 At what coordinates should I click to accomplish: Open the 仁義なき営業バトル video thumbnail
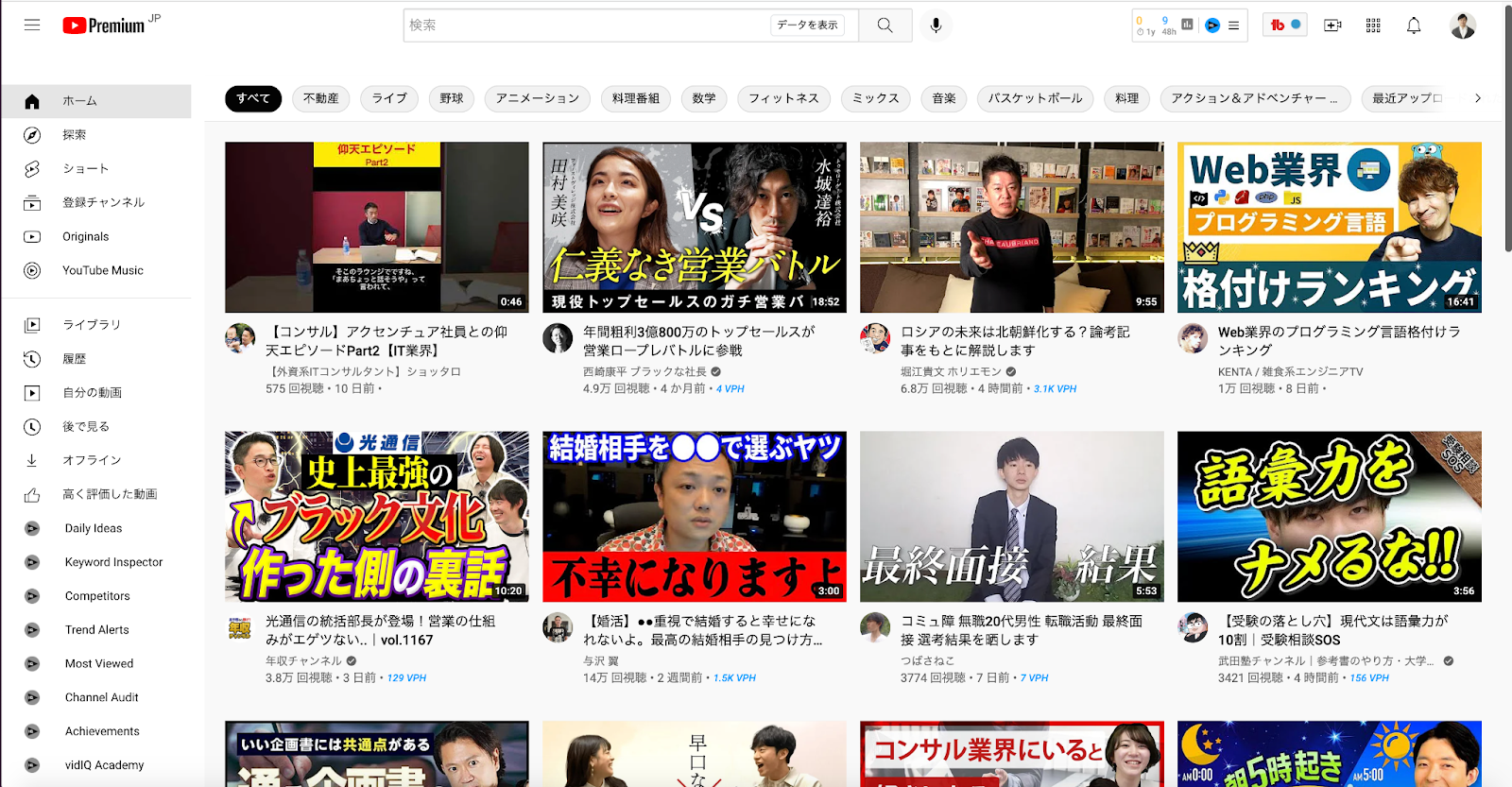pyautogui.click(x=695, y=227)
